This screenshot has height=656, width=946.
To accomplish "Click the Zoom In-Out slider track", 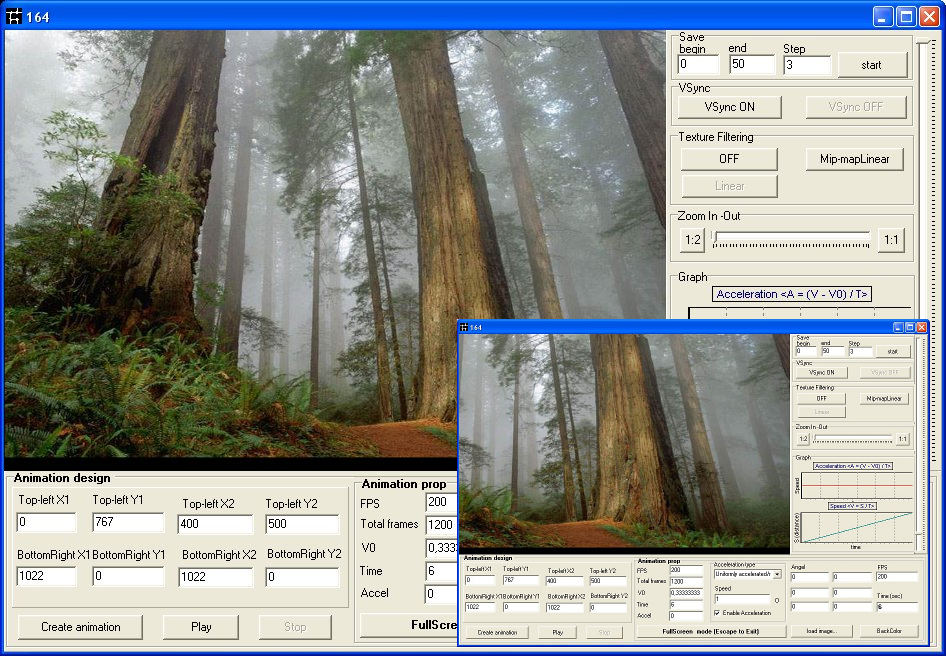I will click(x=790, y=240).
